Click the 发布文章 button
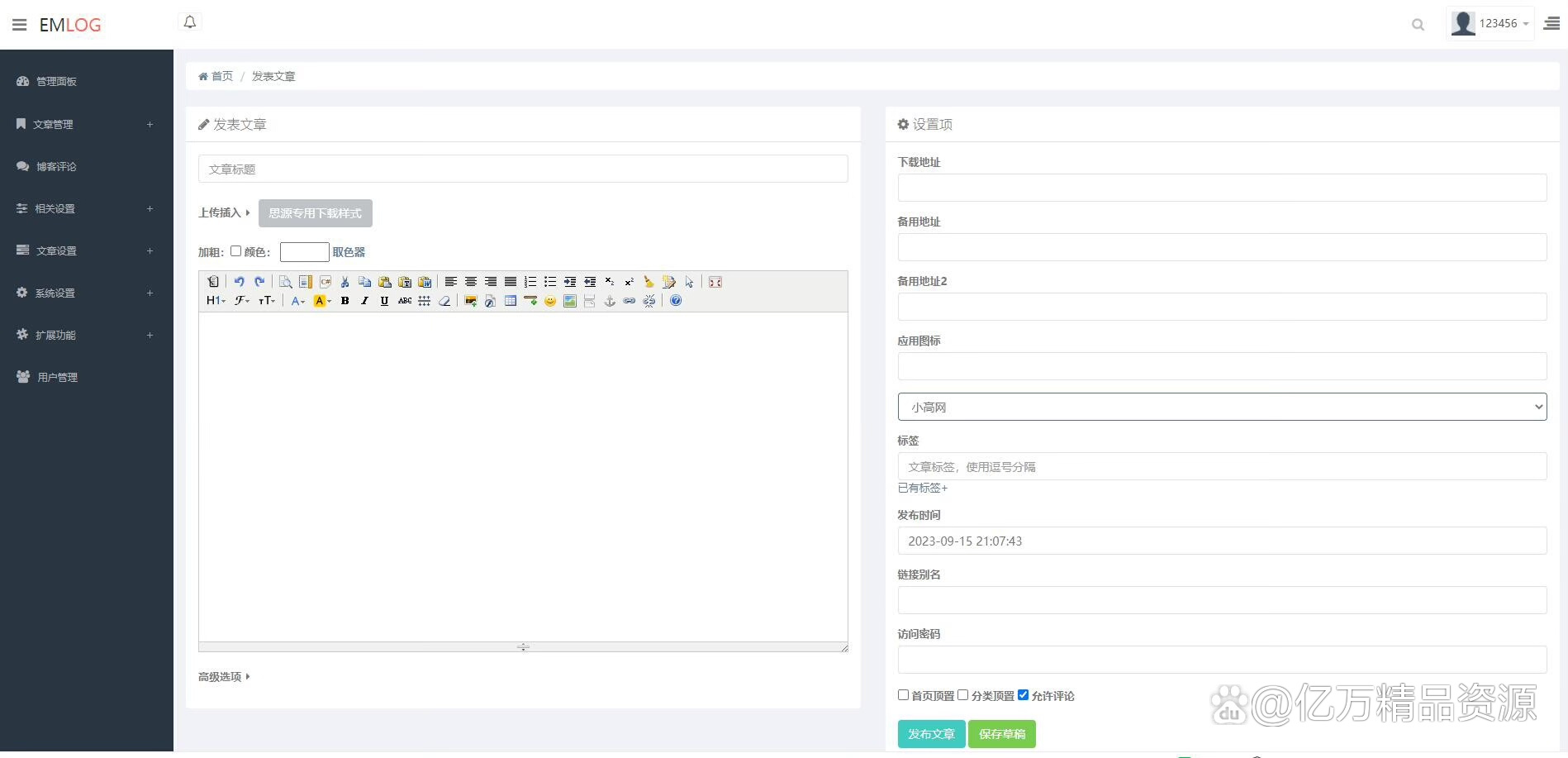The height and width of the screenshot is (758, 1568). point(931,734)
